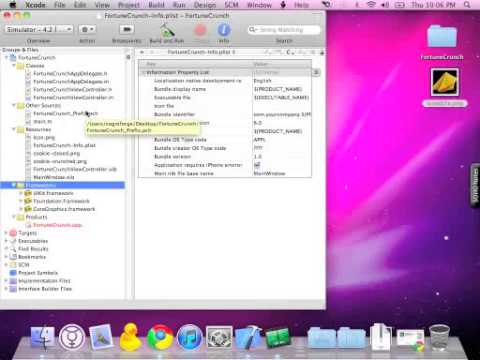The image size is (480, 360).
Task: Launch iTunes from the Dock
Action: pos(190,337)
